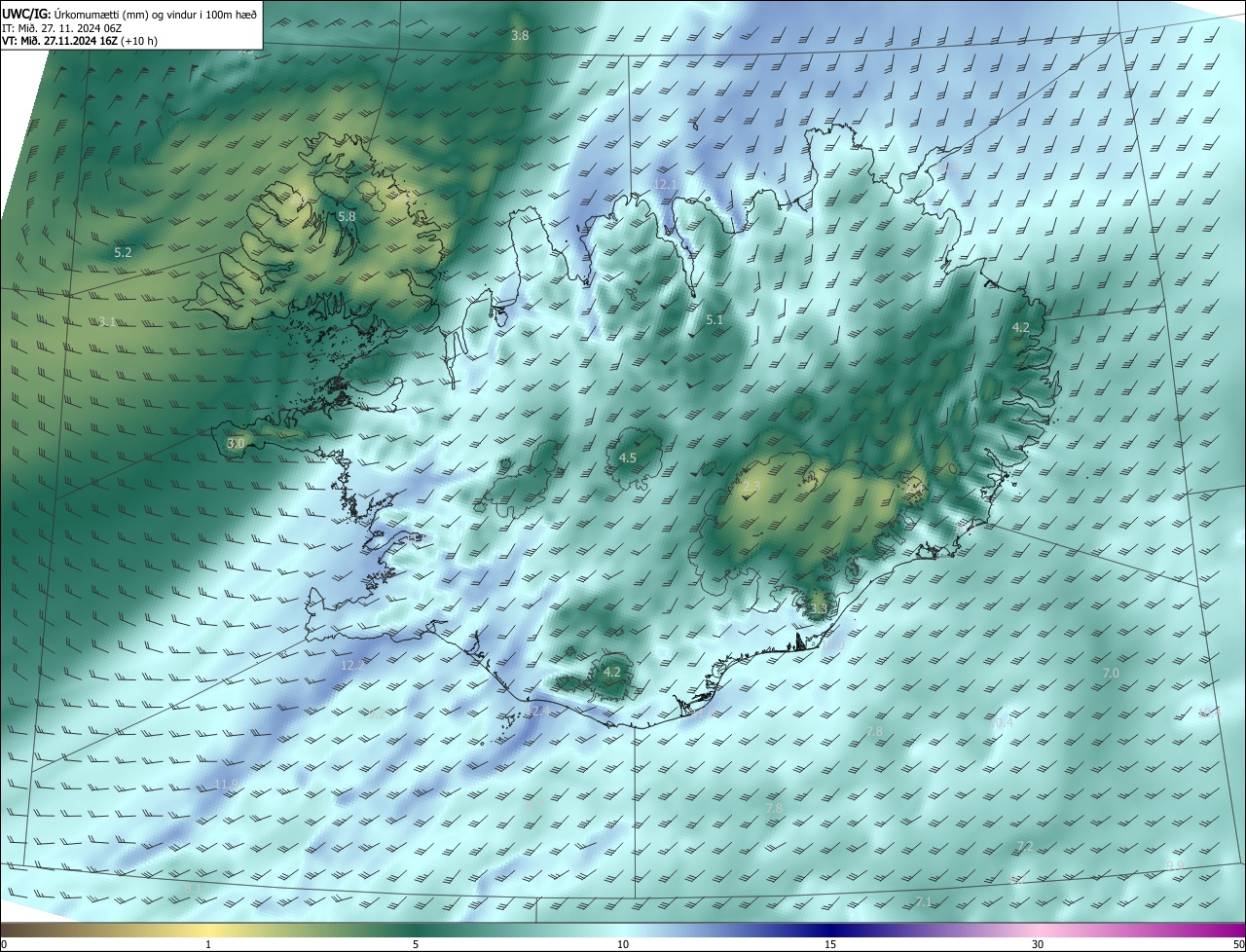Viewport: 1246px width, 952px height.
Task: Click the '15' tick label on the colour scale
Action: pyautogui.click(x=830, y=944)
